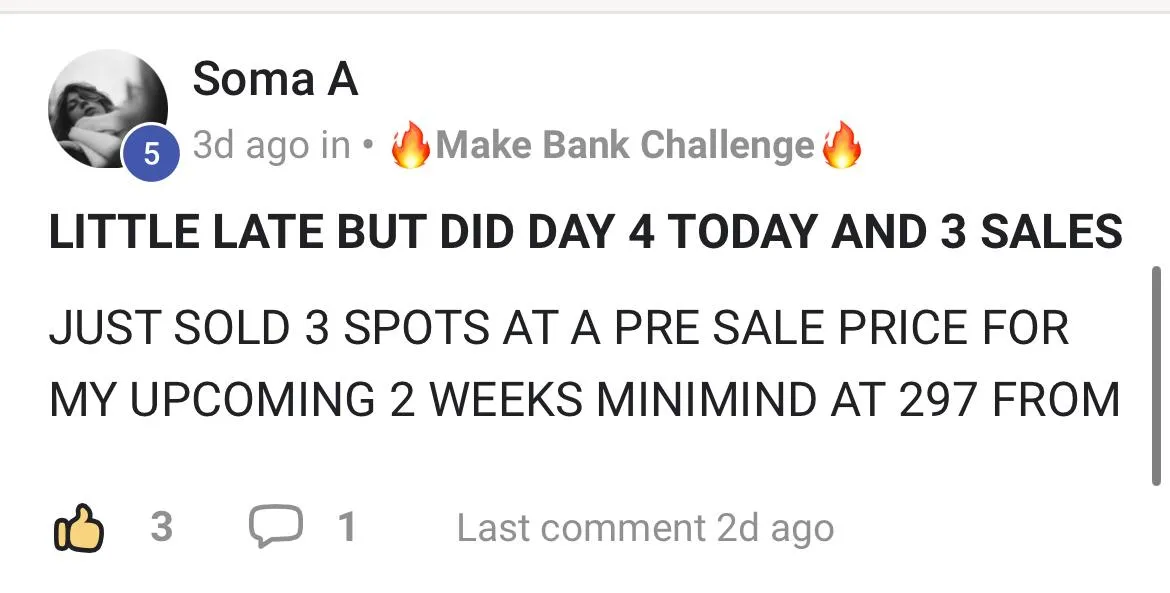Open the Make Bank Challenge category
This screenshot has height=593, width=1170.
(x=625, y=145)
